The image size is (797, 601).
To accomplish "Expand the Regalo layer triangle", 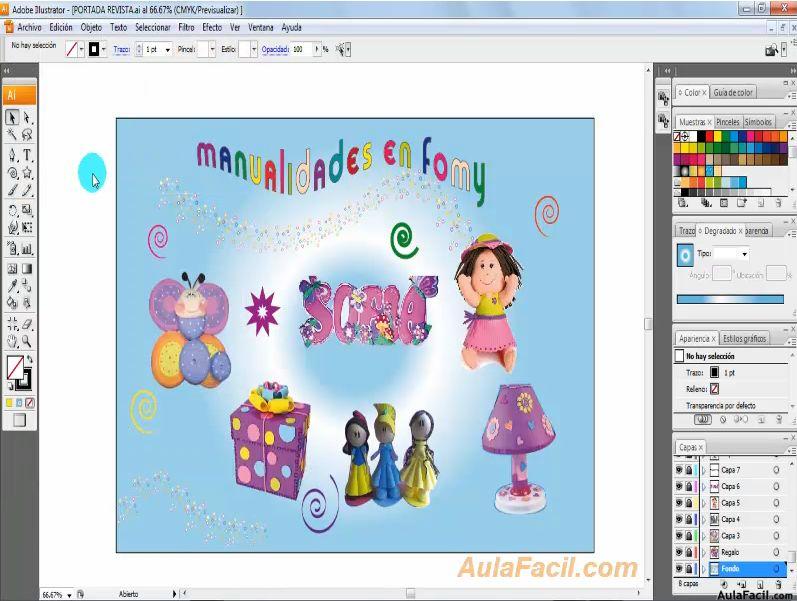I will [x=704, y=553].
